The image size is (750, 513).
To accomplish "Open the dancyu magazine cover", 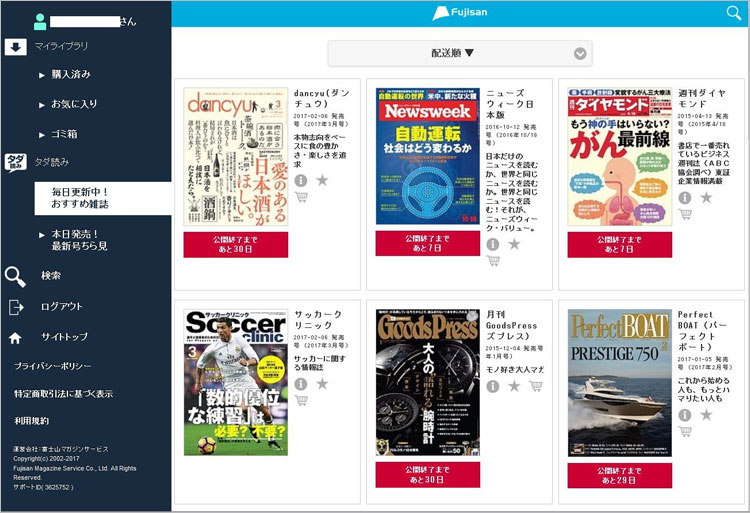I will point(236,156).
